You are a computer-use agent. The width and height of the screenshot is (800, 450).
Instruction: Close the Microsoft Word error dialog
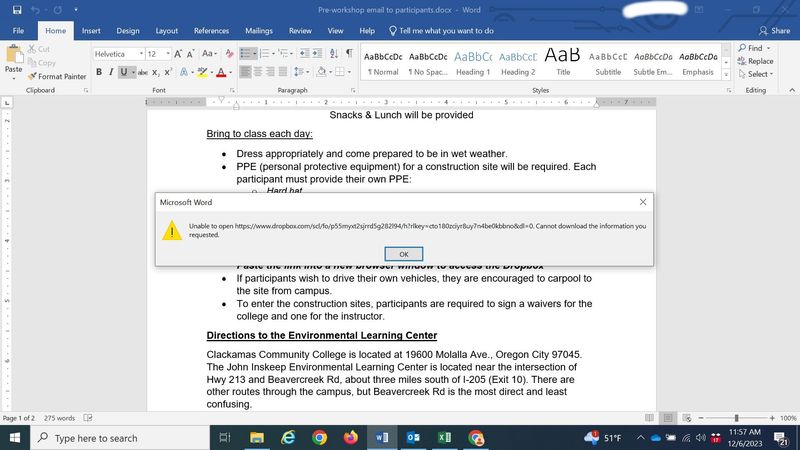coord(641,202)
